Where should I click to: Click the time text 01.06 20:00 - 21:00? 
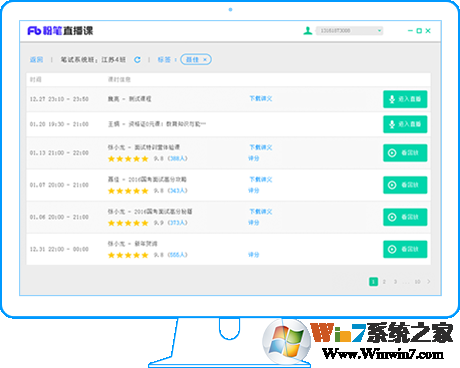tap(59, 217)
